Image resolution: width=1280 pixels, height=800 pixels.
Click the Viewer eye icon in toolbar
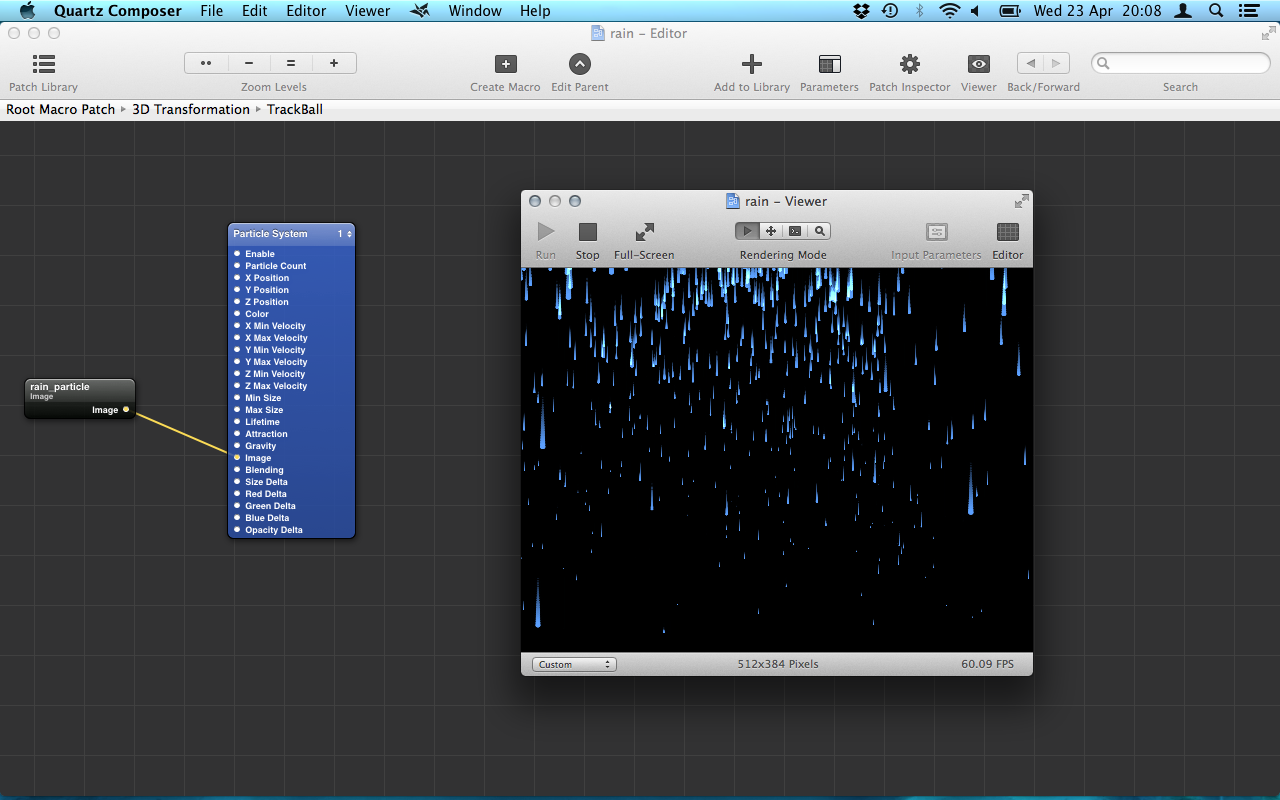978,65
